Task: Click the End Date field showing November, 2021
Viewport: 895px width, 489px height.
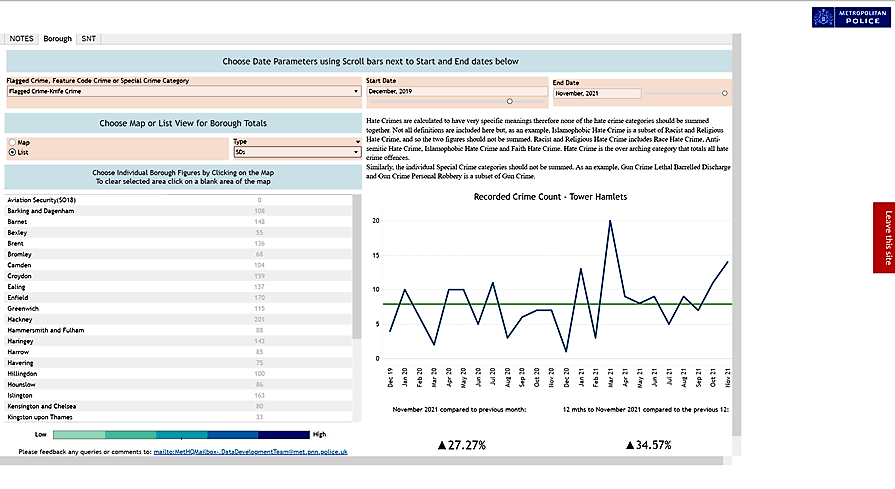Action: point(596,93)
